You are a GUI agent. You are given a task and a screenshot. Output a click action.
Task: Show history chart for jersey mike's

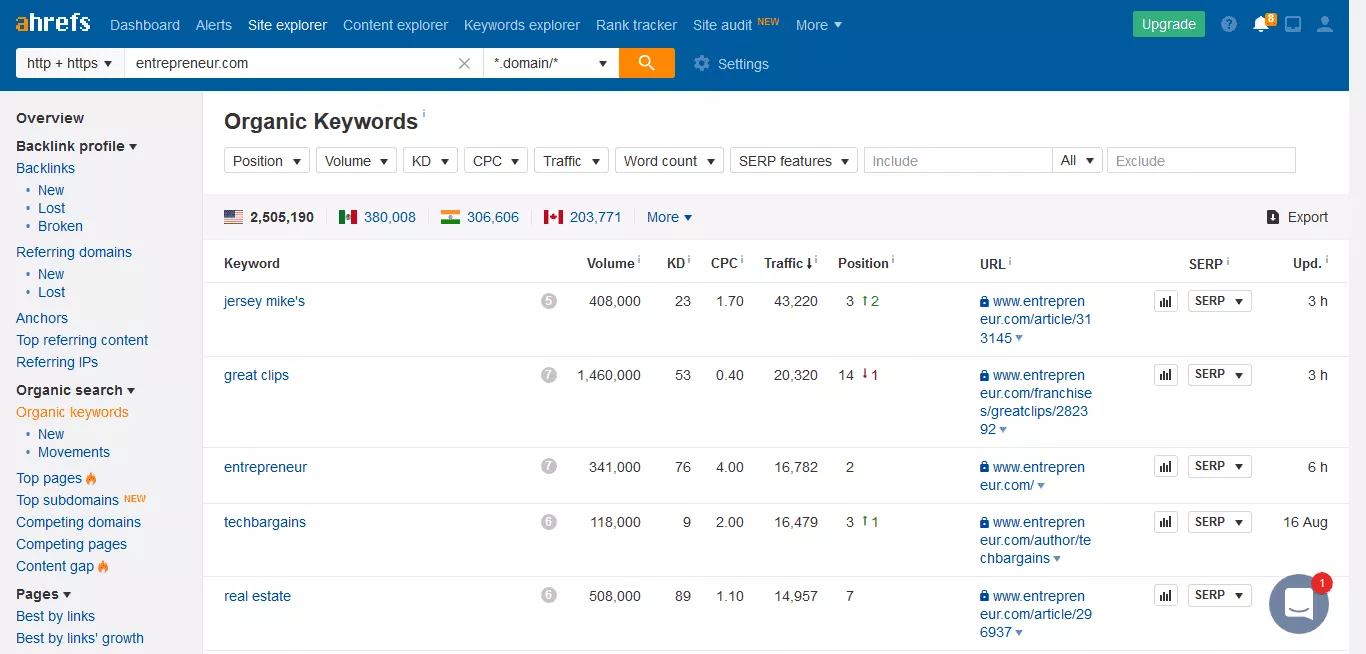point(1165,301)
